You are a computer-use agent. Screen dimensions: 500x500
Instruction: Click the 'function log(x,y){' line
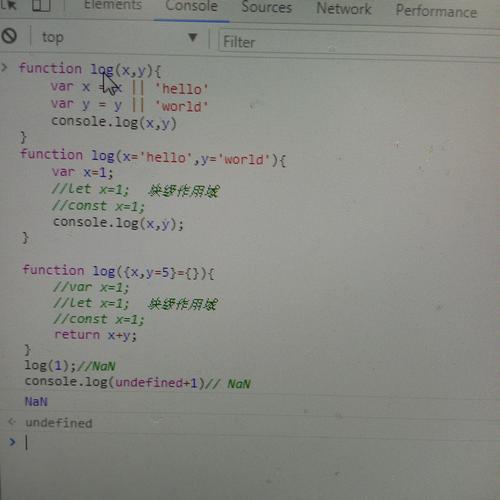90,69
